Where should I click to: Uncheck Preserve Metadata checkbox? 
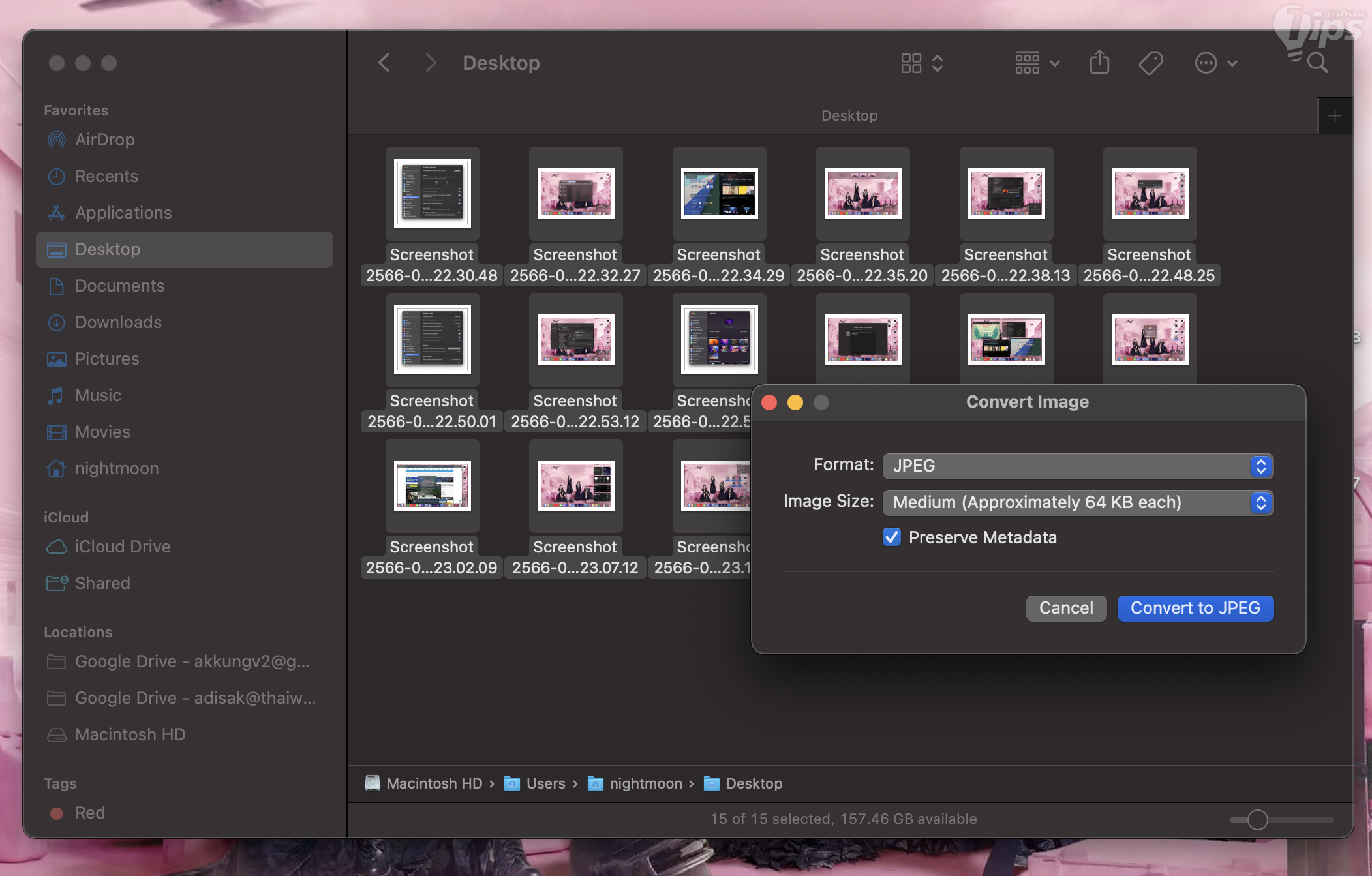point(892,537)
